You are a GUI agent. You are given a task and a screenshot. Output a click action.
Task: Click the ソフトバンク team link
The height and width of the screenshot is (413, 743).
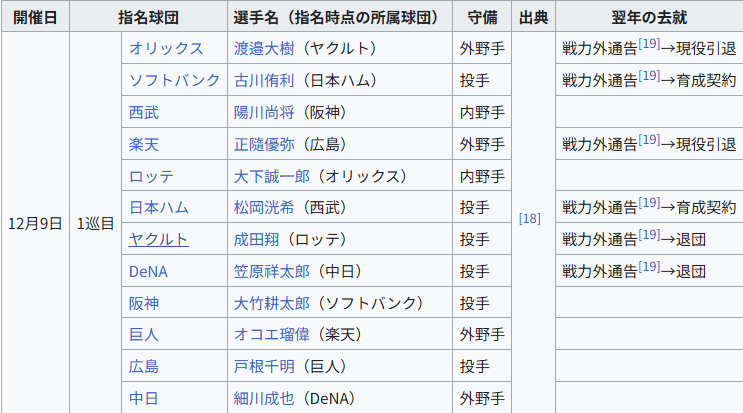pyautogui.click(x=174, y=80)
